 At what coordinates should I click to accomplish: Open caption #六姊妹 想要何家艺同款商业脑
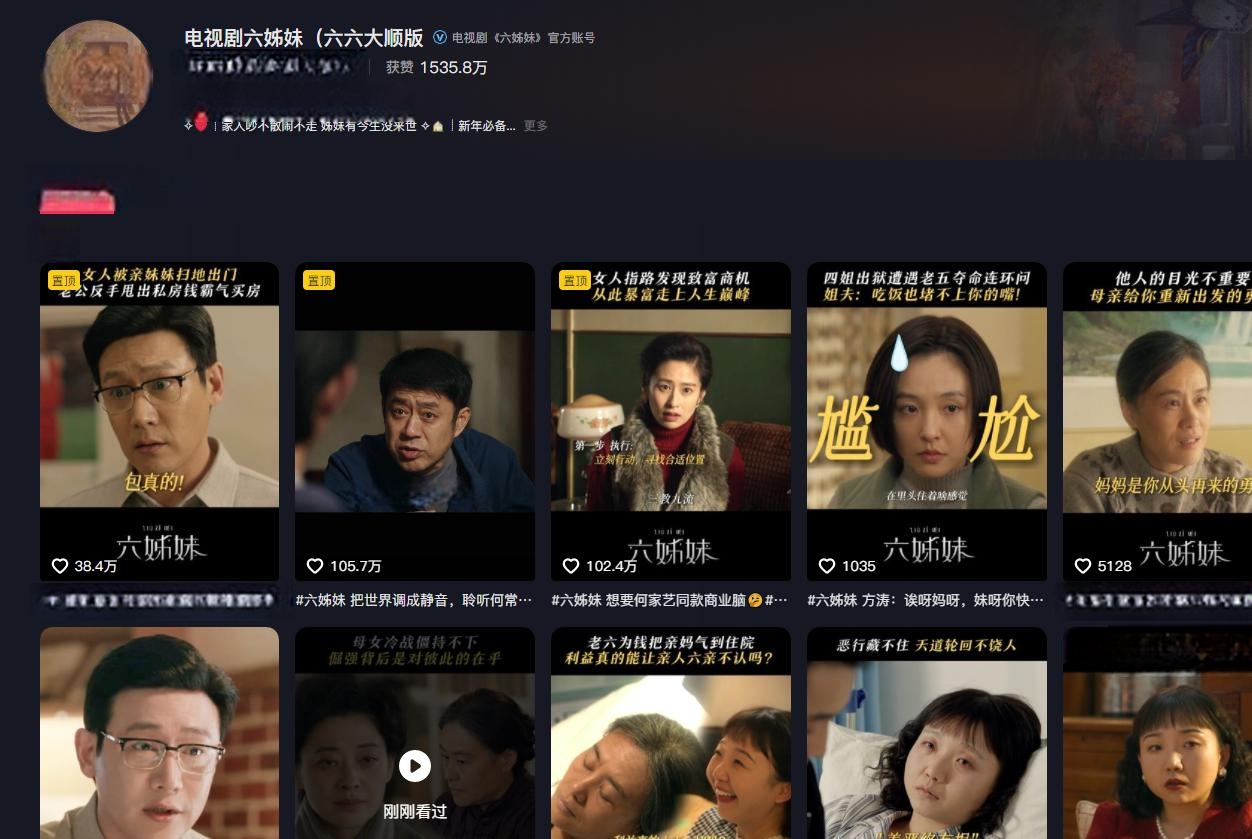pyautogui.click(x=670, y=600)
